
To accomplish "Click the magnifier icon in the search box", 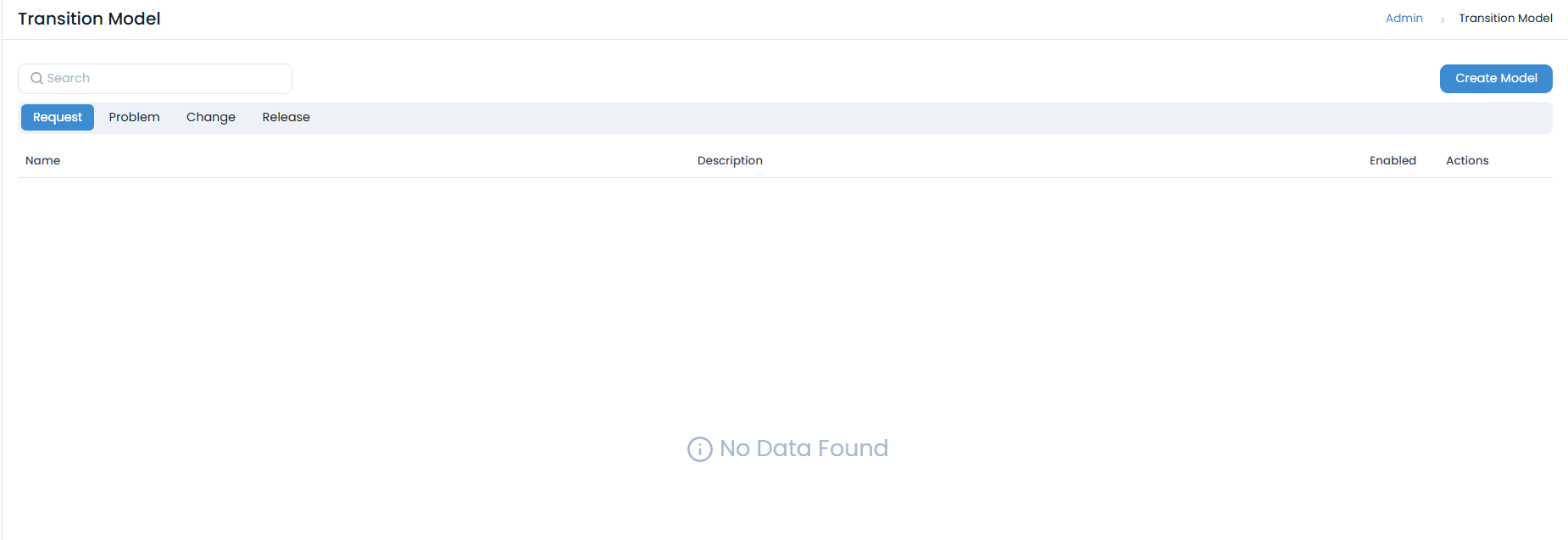I will click(x=36, y=78).
